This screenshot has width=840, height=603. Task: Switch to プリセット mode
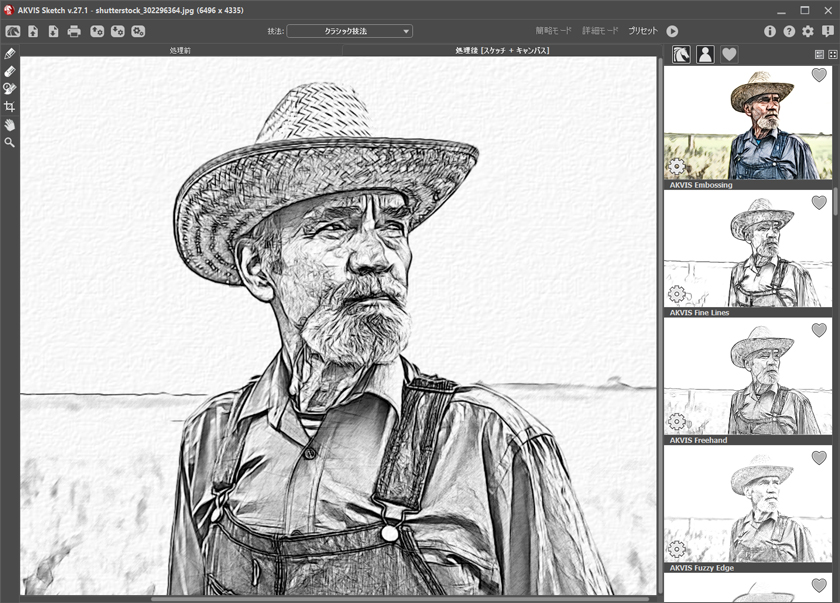coord(643,31)
